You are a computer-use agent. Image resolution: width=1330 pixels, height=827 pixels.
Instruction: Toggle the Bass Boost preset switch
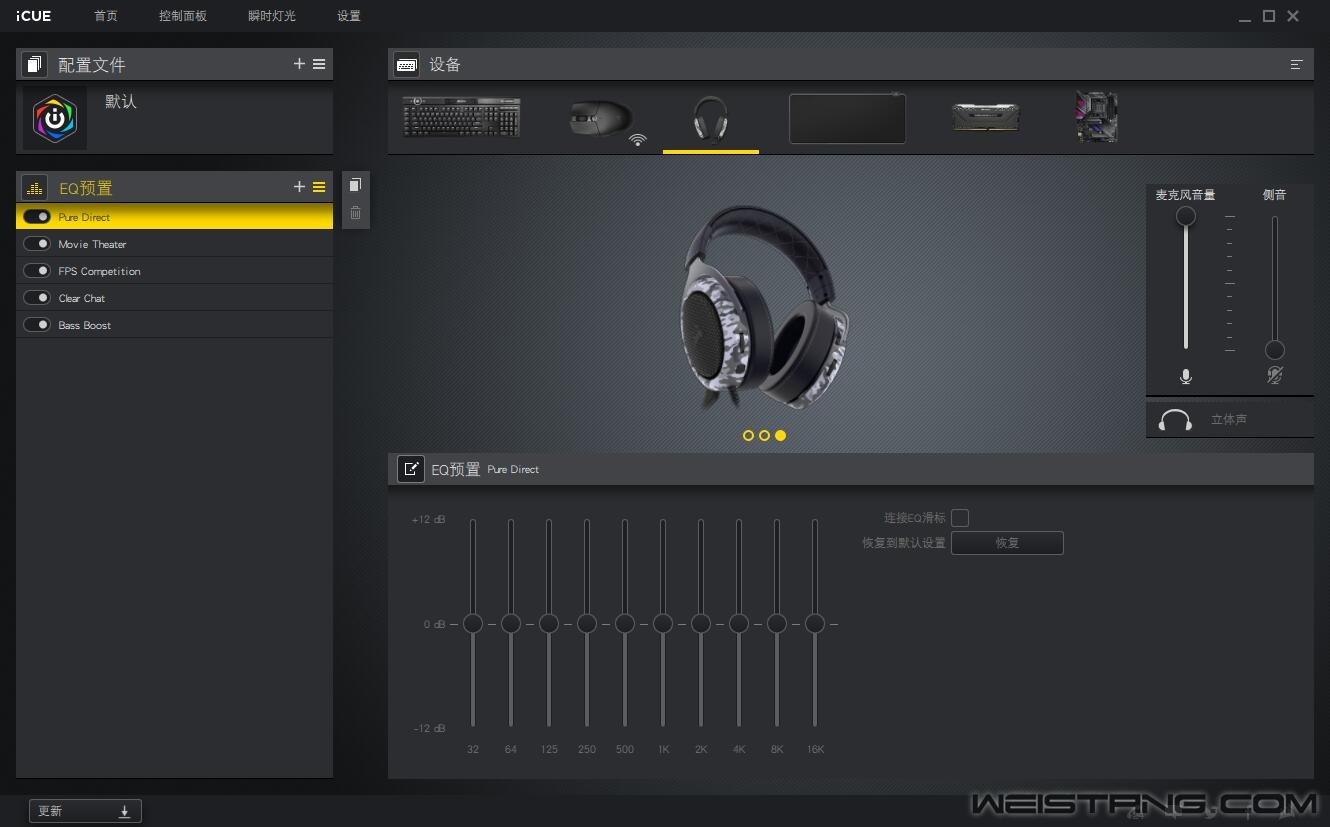37,325
